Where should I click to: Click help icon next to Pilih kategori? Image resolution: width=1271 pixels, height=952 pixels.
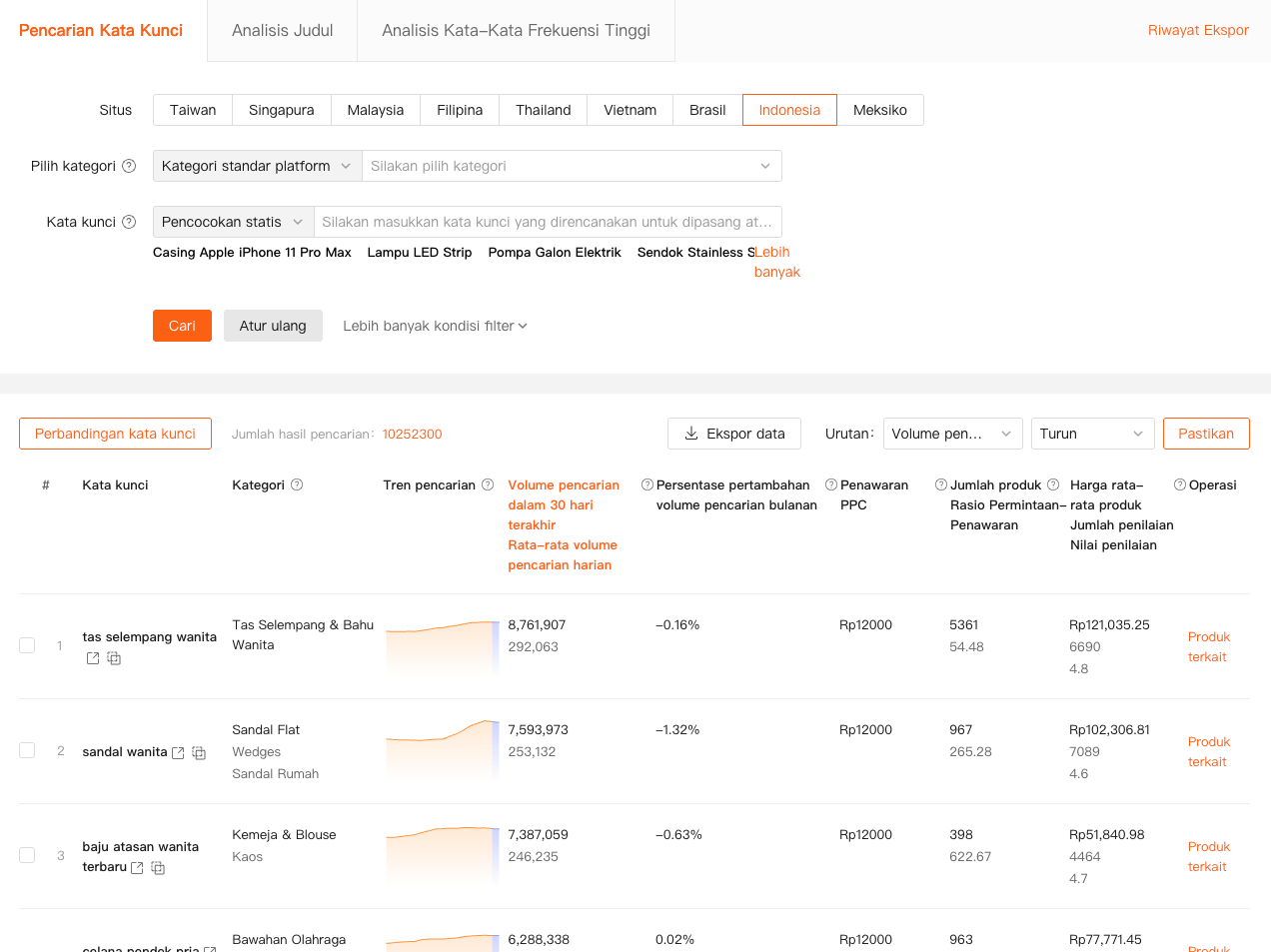point(129,166)
